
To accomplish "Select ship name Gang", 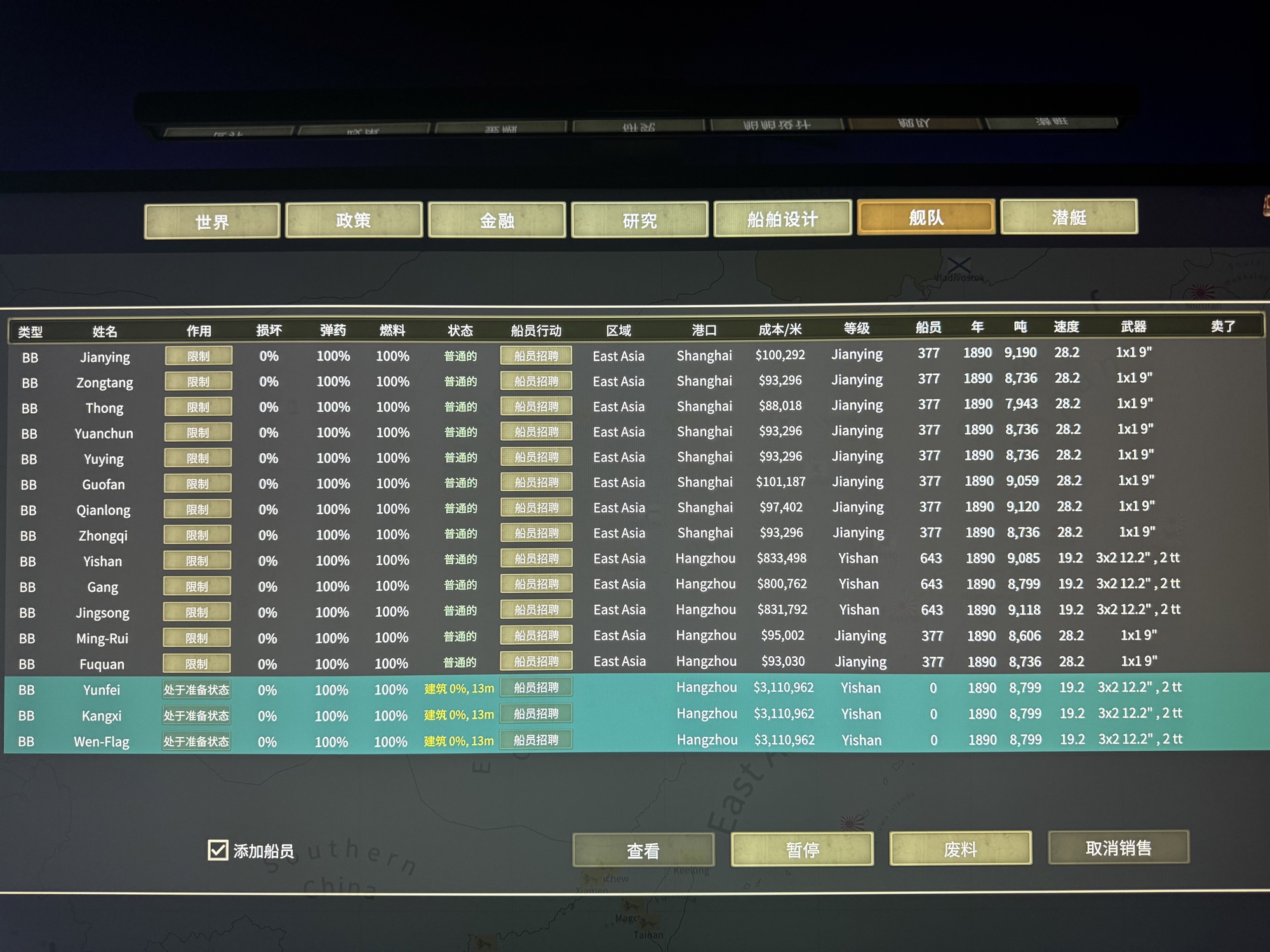I will tap(102, 587).
